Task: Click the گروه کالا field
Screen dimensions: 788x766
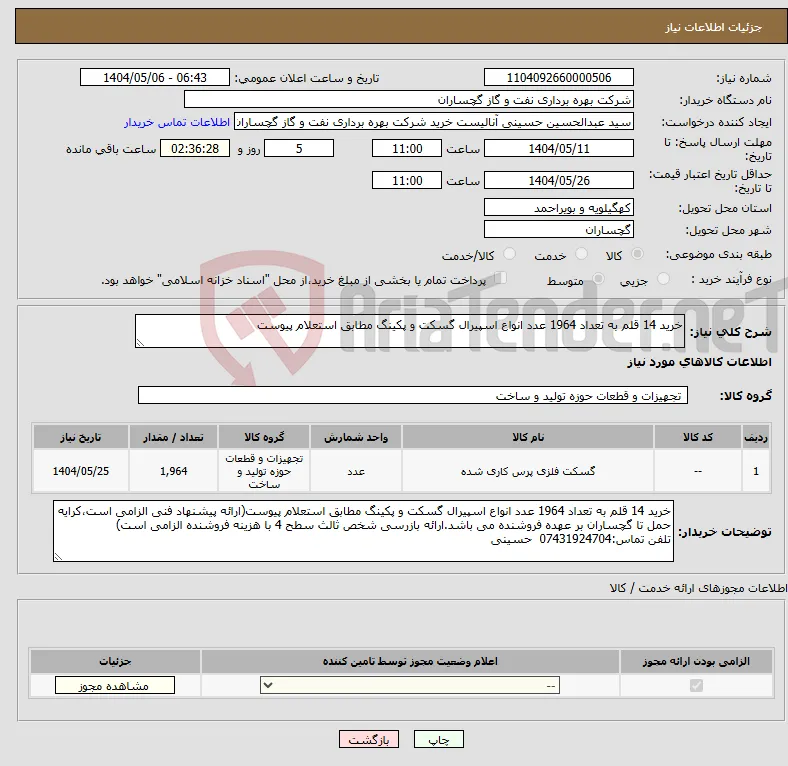Action: (413, 395)
